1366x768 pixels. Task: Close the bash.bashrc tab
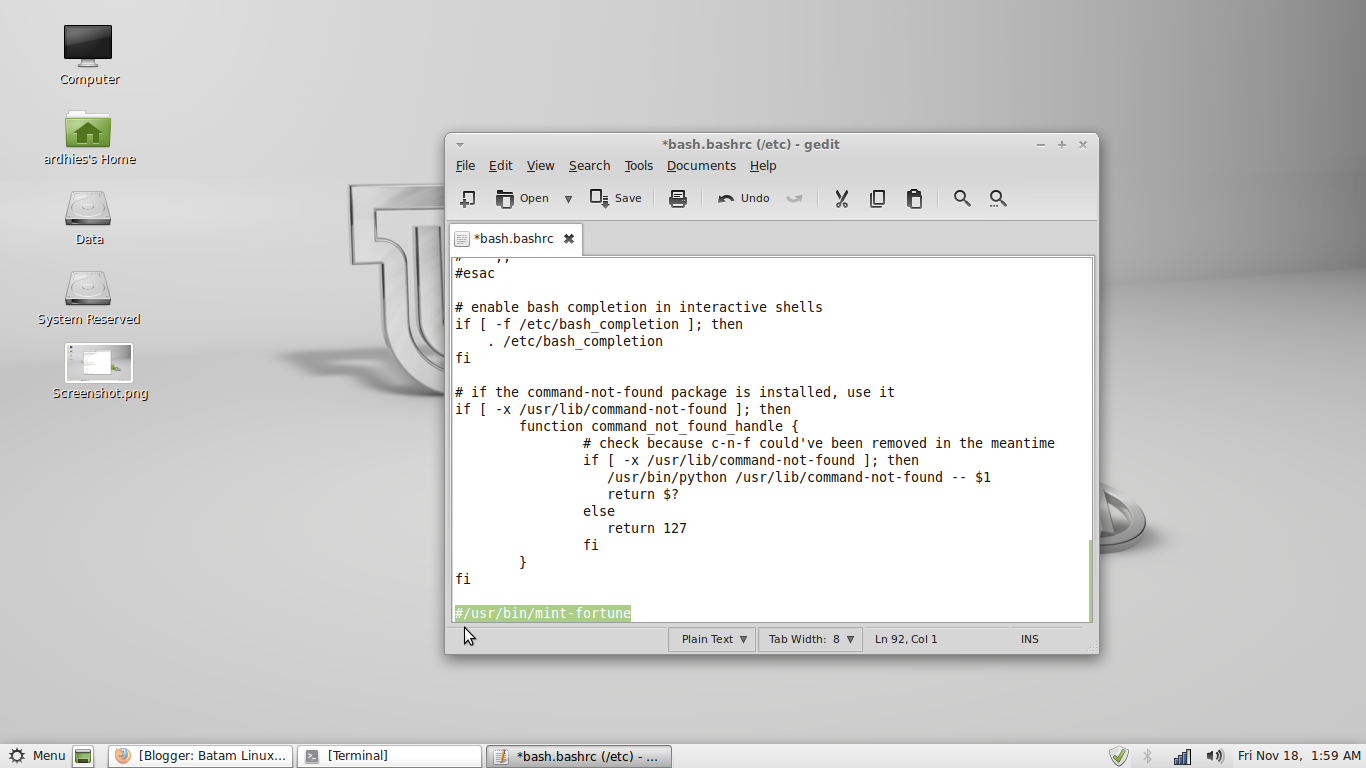569,239
